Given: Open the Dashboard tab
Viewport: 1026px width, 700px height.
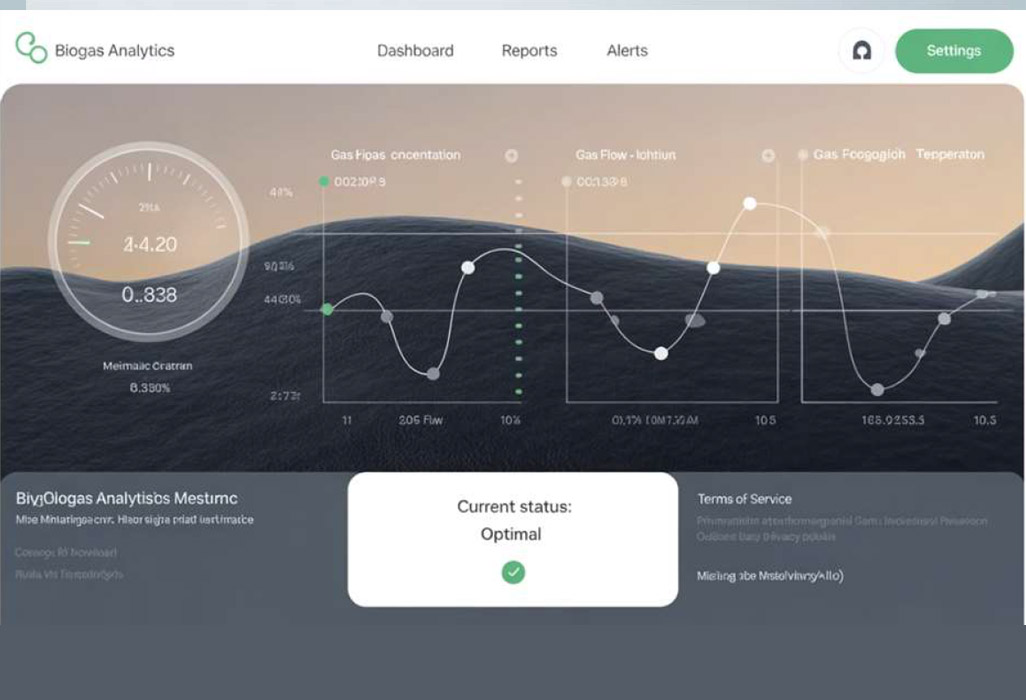Looking at the screenshot, I should (x=415, y=51).
